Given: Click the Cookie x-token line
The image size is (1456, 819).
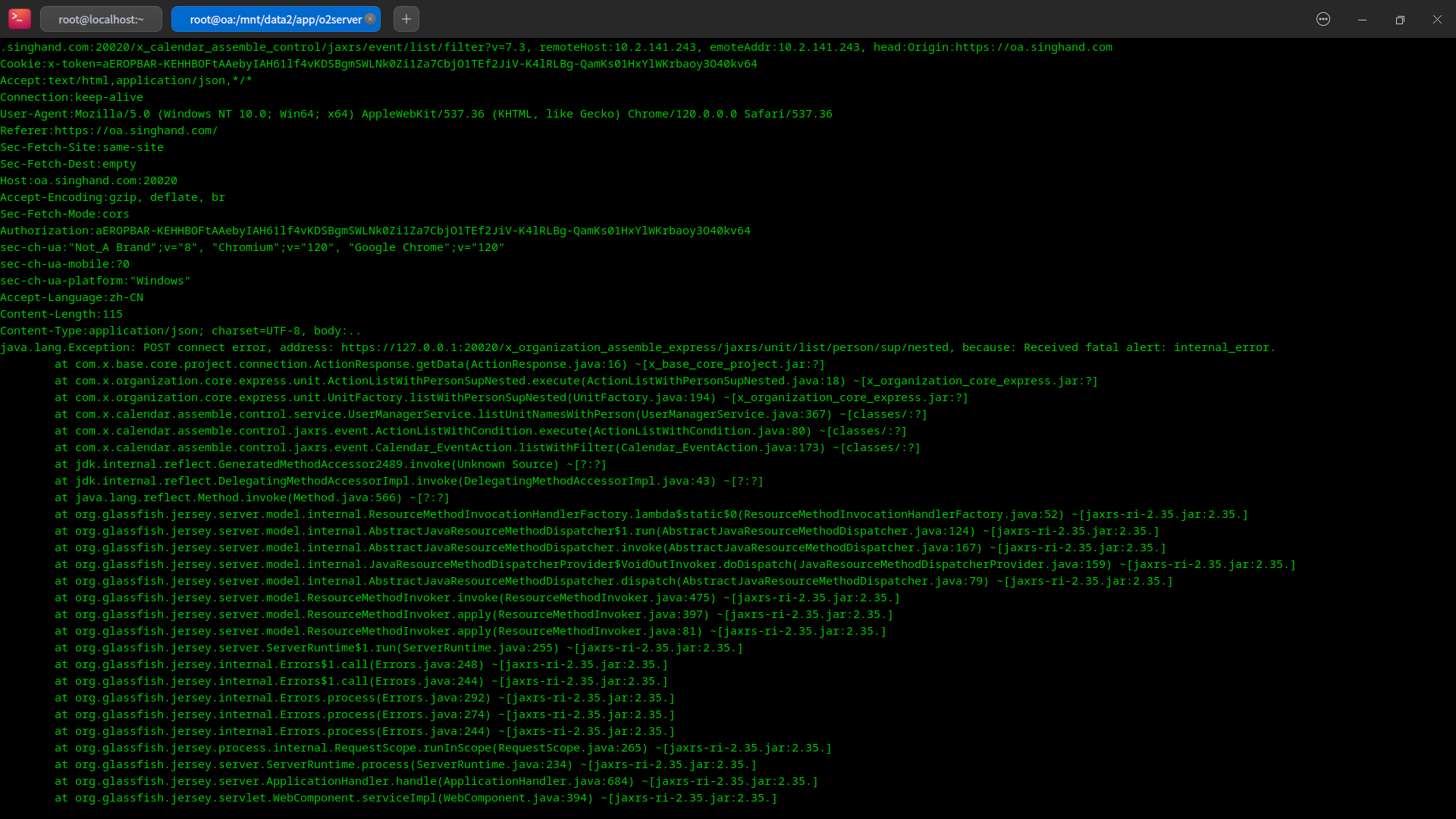Looking at the screenshot, I should (x=378, y=64).
